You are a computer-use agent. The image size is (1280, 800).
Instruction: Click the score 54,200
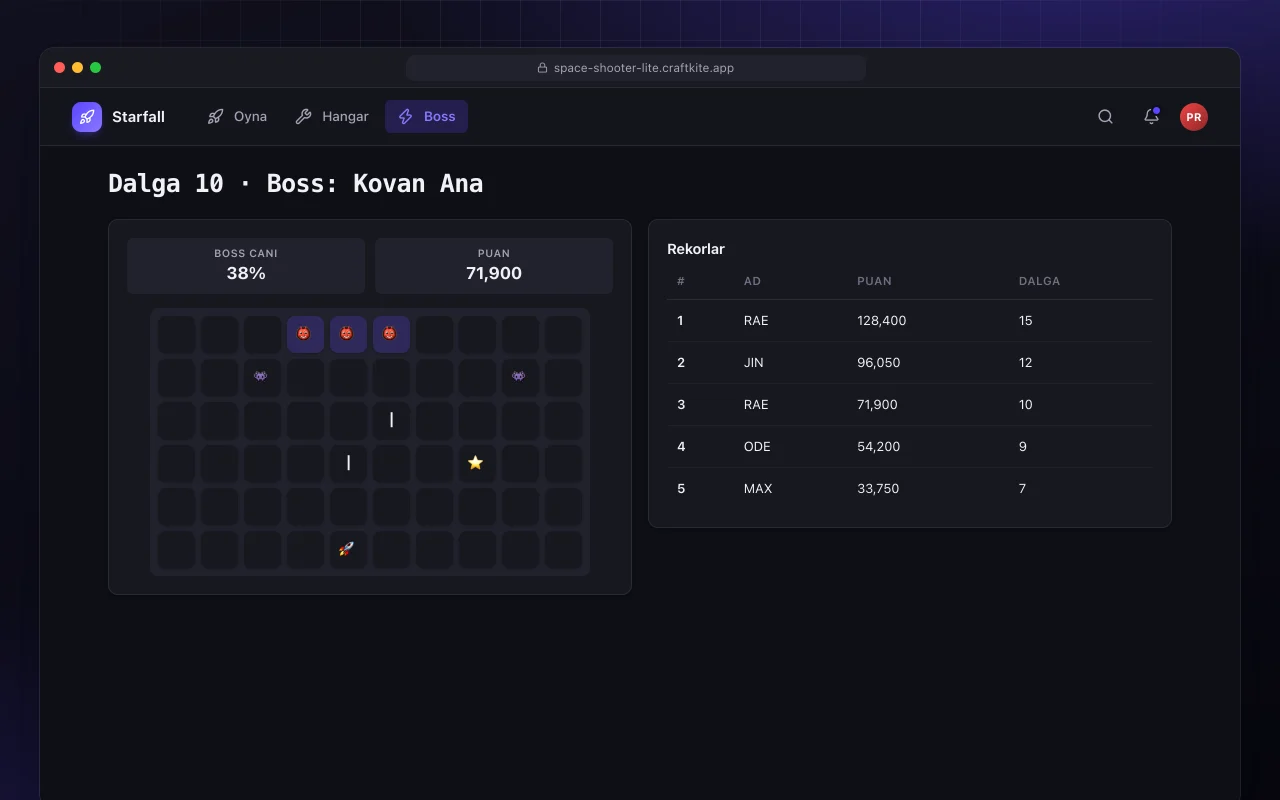[879, 447]
